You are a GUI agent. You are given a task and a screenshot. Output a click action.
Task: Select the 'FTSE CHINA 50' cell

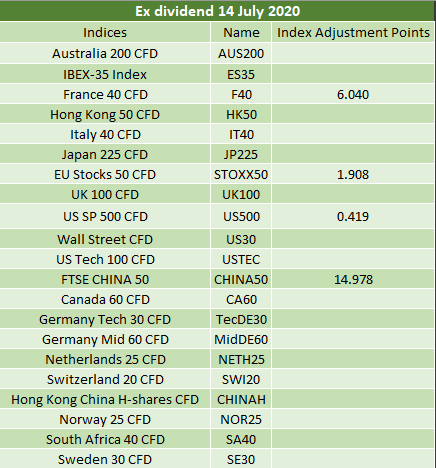pos(105,279)
